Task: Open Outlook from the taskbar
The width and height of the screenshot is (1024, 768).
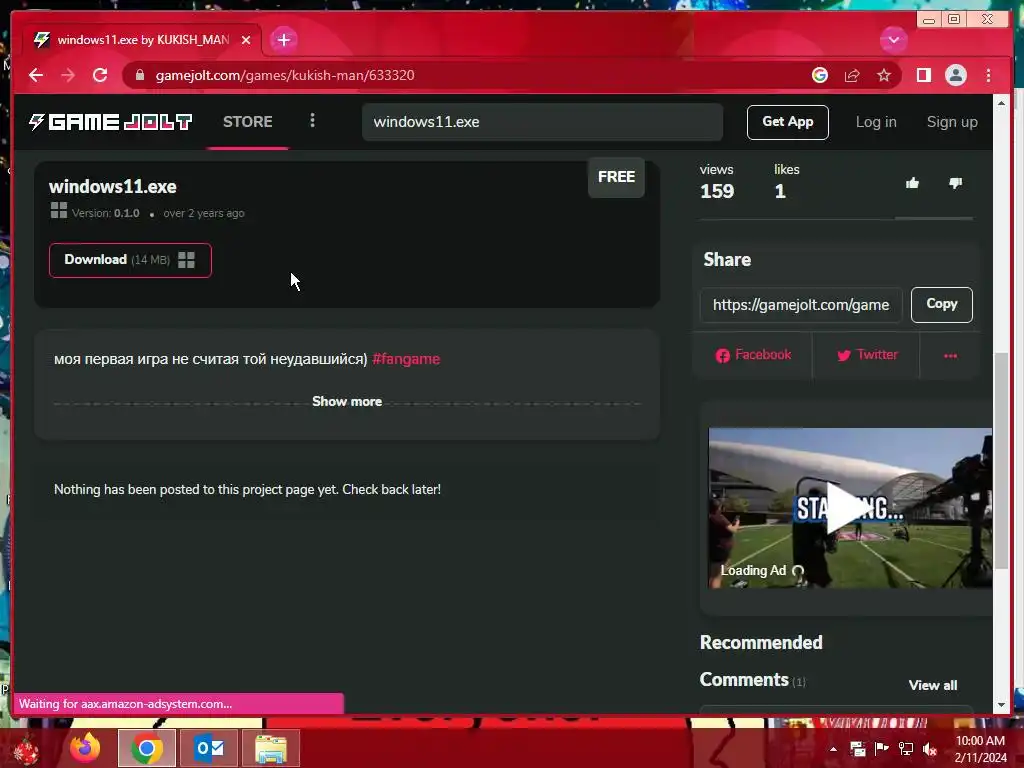Action: (x=209, y=748)
